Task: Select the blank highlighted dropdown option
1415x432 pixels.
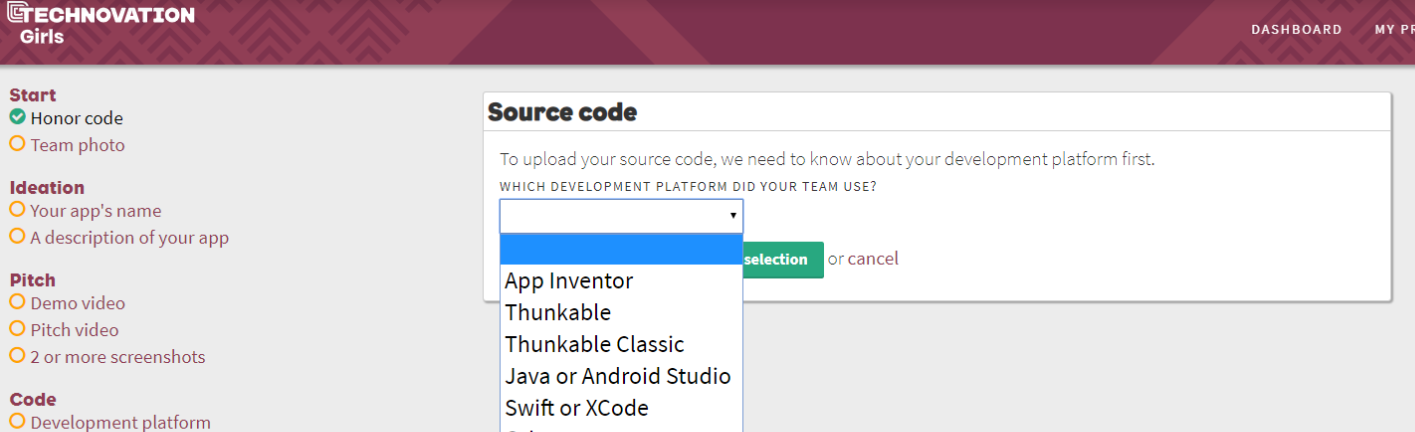Action: [620, 249]
